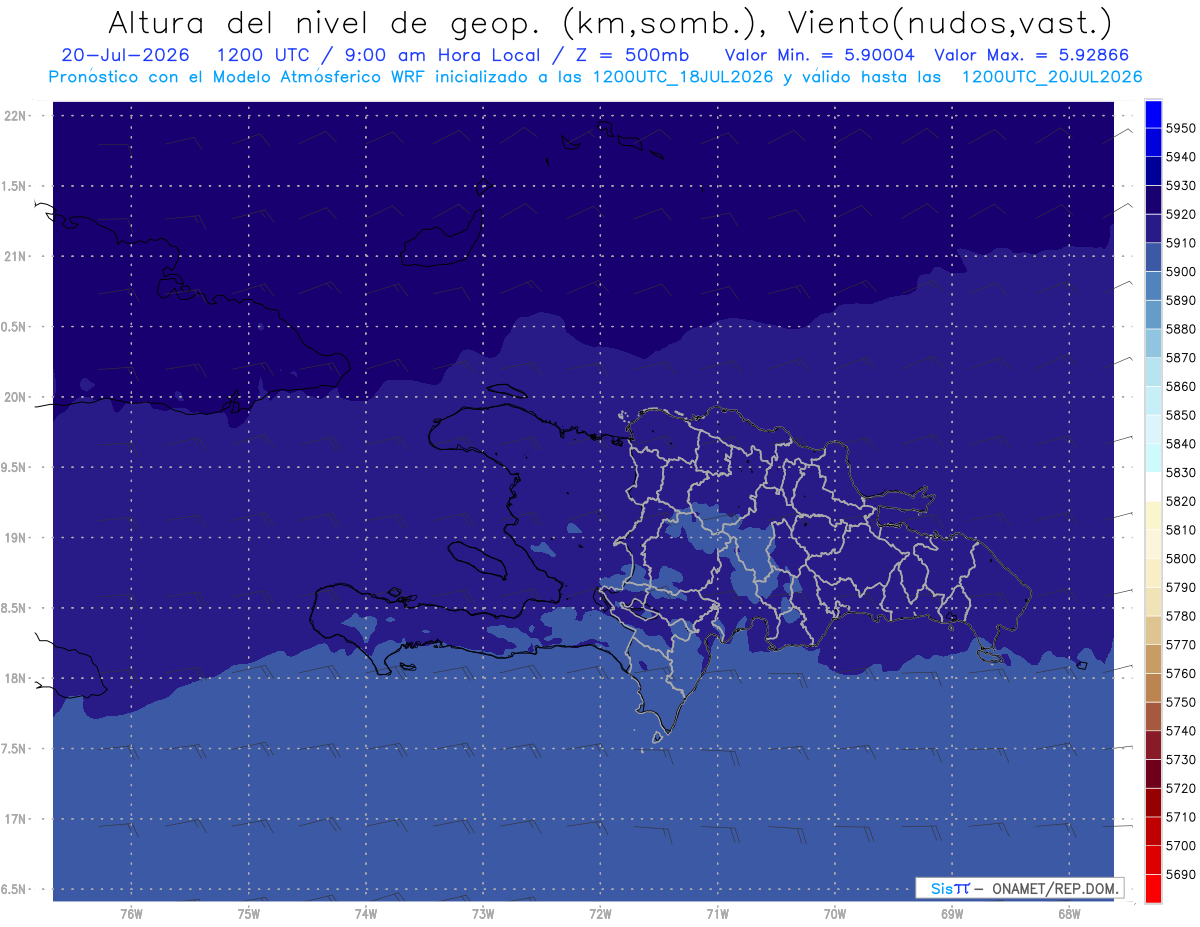The width and height of the screenshot is (1200, 927).
Task: Pick the brown color band between 5750 and 5760
Action: coord(1152,688)
